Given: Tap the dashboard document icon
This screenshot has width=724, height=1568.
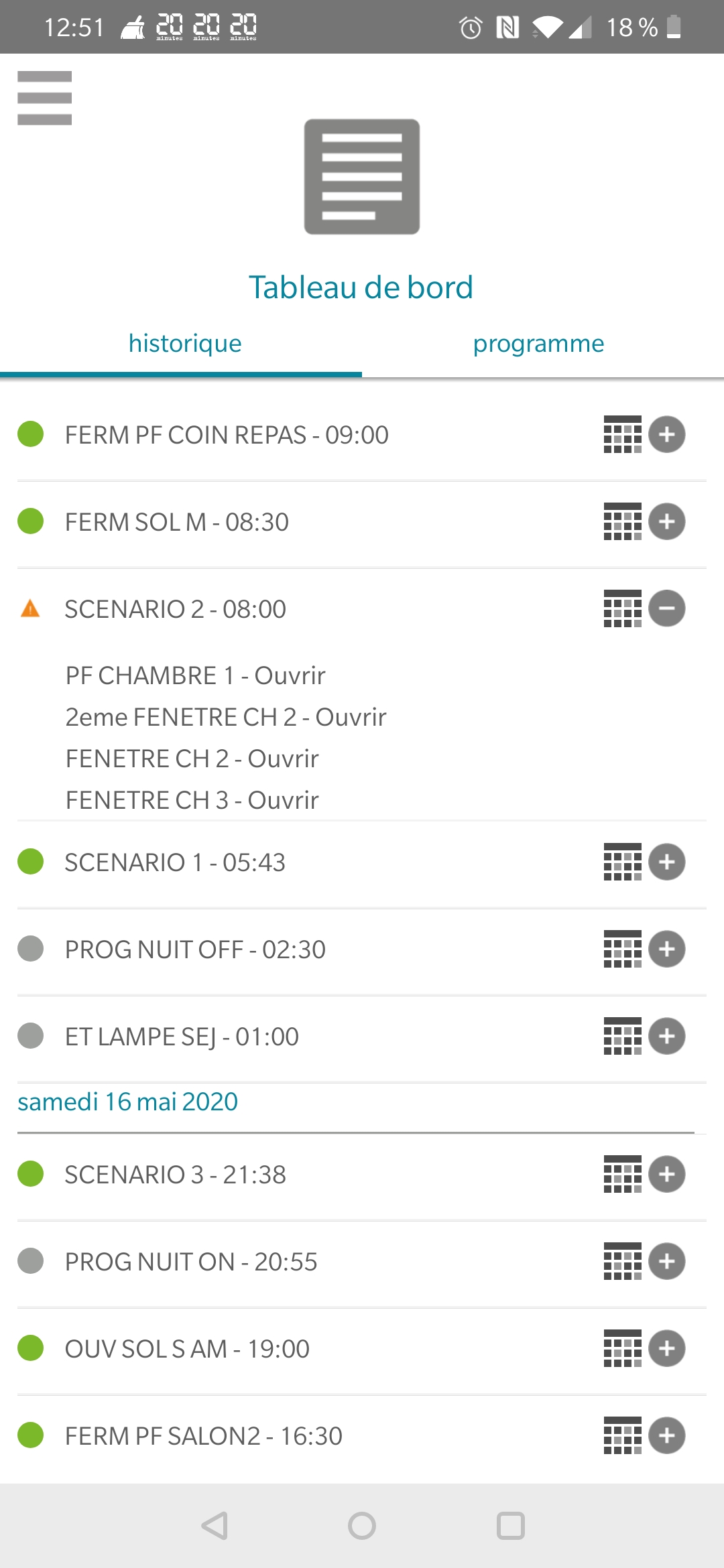Looking at the screenshot, I should [x=362, y=177].
